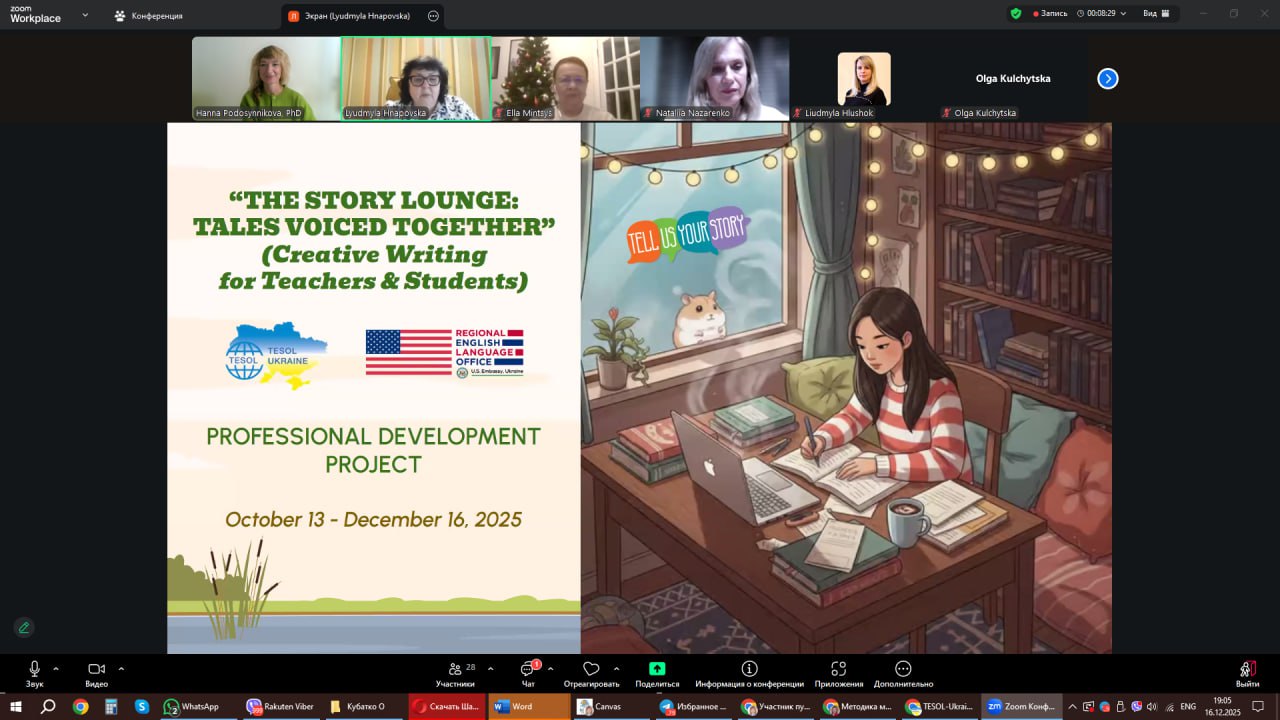
Task: Open the Apps (Приложения) icon
Action: (x=838, y=670)
